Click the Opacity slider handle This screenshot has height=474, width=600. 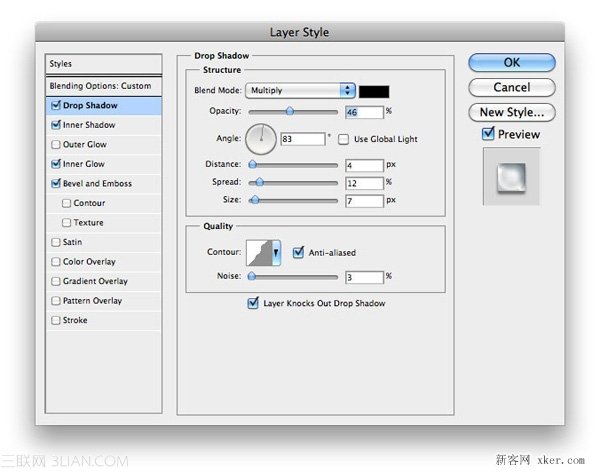click(290, 111)
